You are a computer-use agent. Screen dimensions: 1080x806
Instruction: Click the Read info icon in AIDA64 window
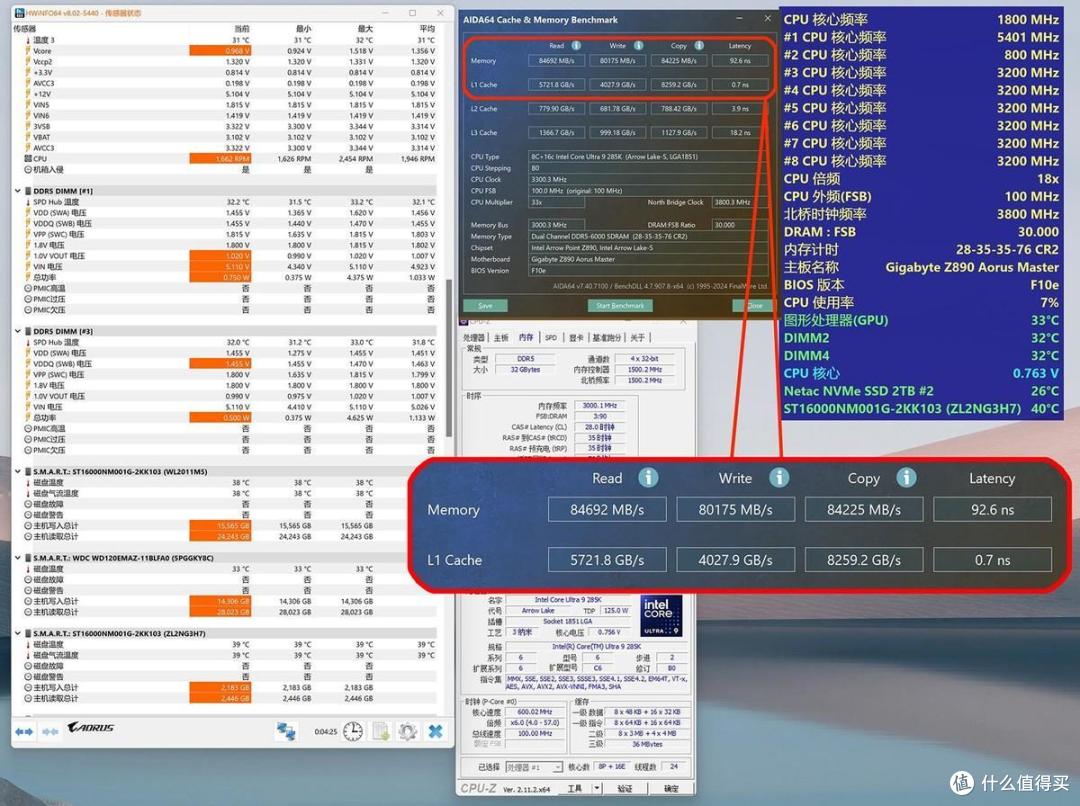click(576, 45)
